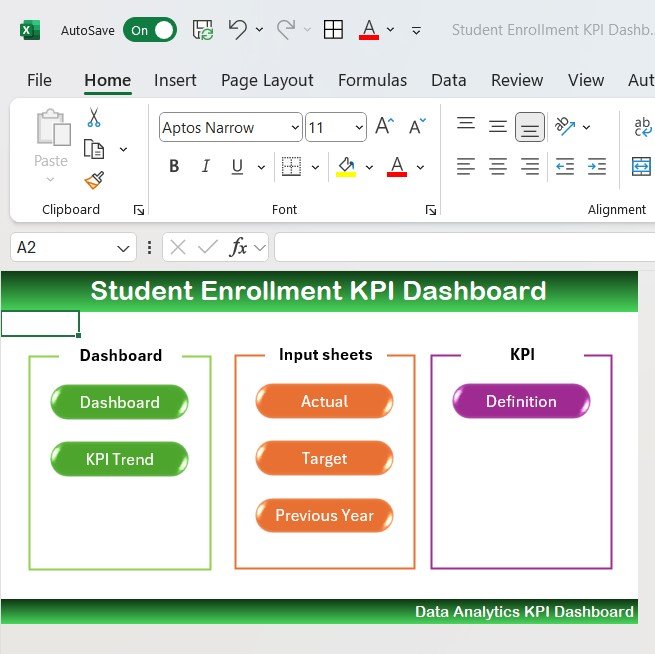Open the KPI Trend button
This screenshot has height=654, width=655.
tap(119, 459)
